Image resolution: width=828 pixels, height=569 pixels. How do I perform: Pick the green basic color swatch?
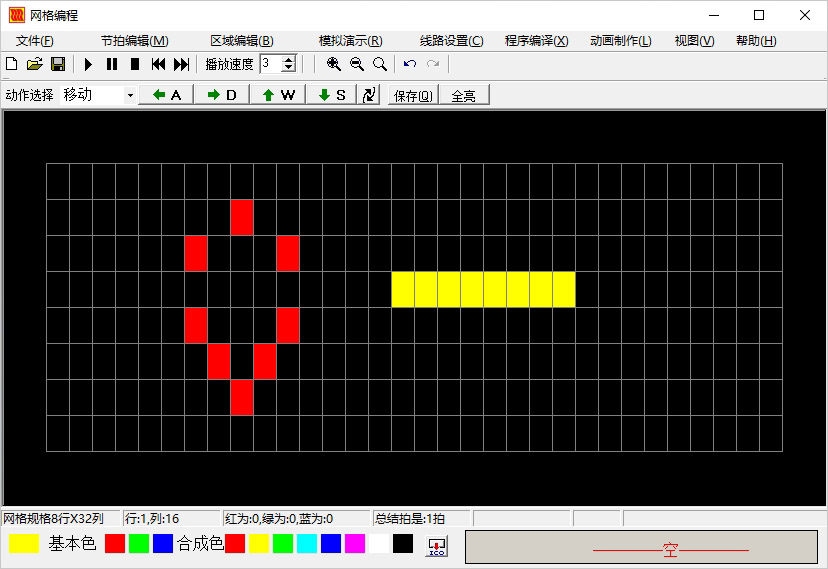click(x=139, y=544)
